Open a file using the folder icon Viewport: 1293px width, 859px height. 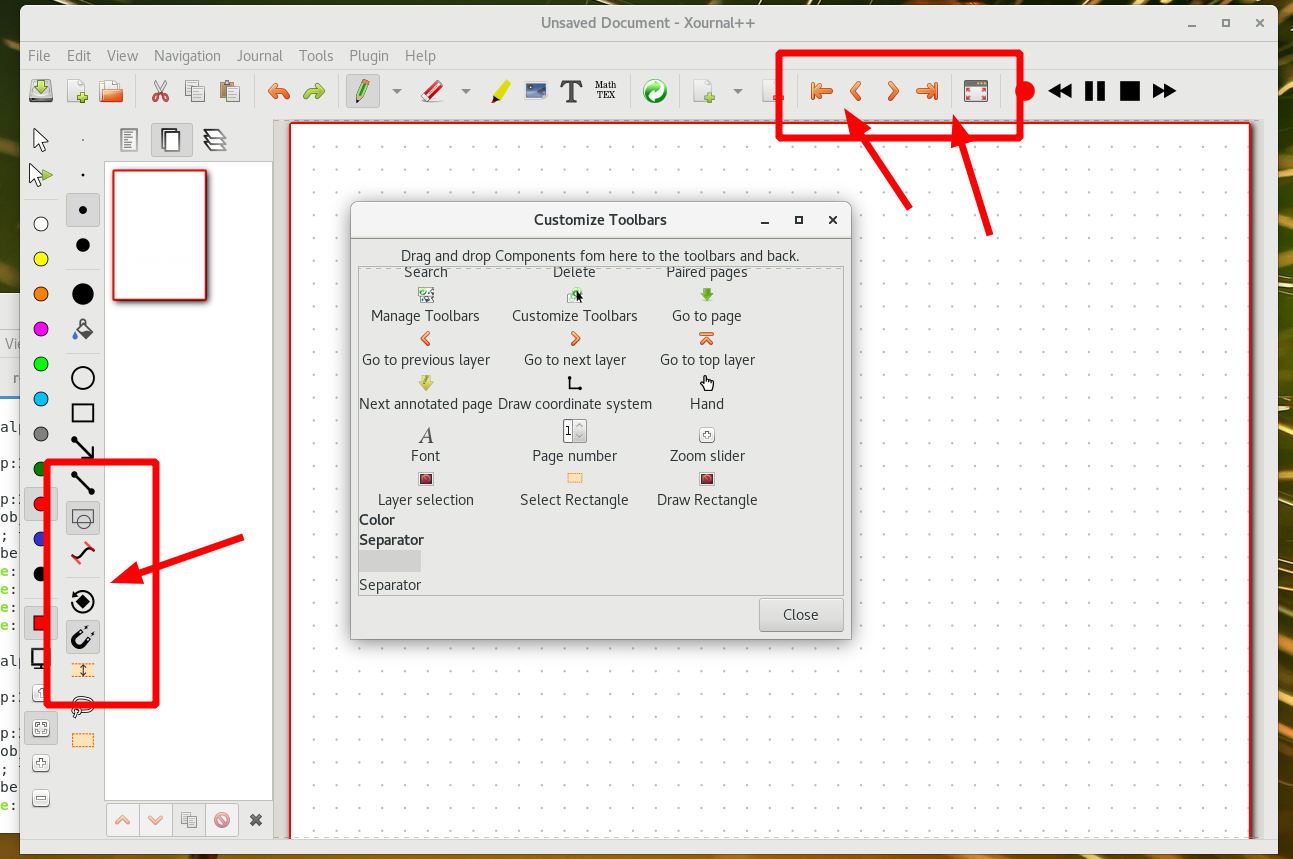pos(110,91)
